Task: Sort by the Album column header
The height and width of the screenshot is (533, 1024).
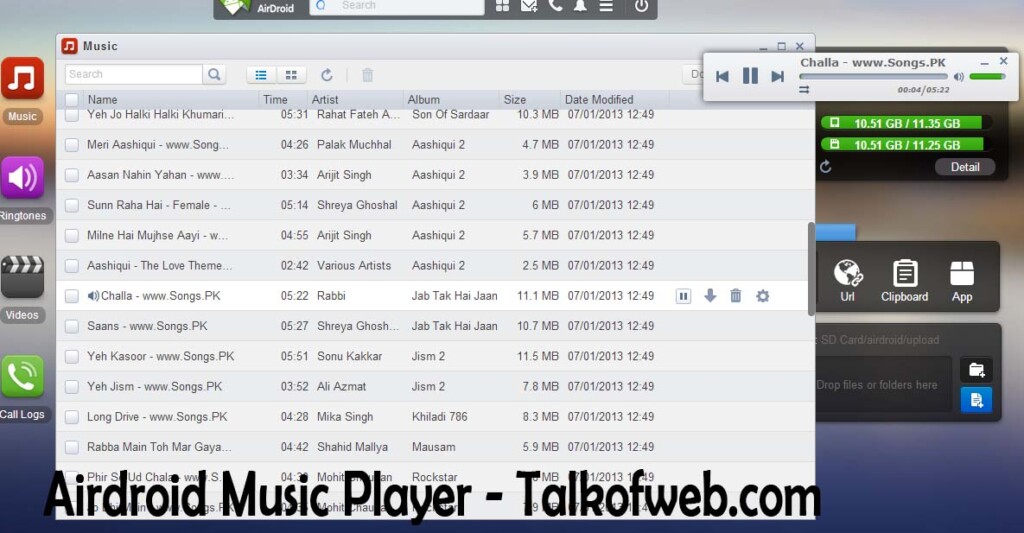Action: pyautogui.click(x=423, y=100)
